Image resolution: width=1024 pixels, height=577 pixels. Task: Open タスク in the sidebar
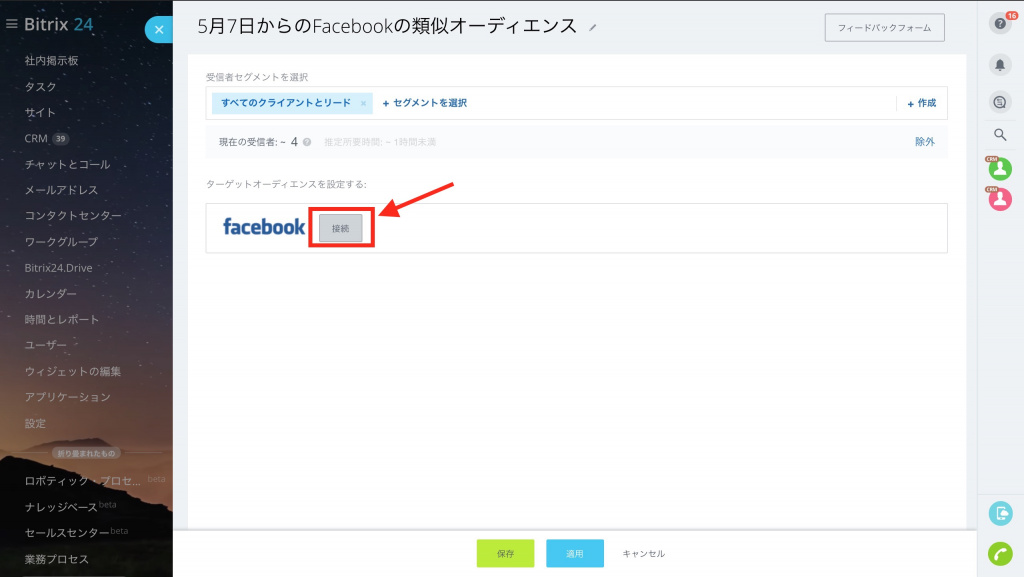point(40,87)
